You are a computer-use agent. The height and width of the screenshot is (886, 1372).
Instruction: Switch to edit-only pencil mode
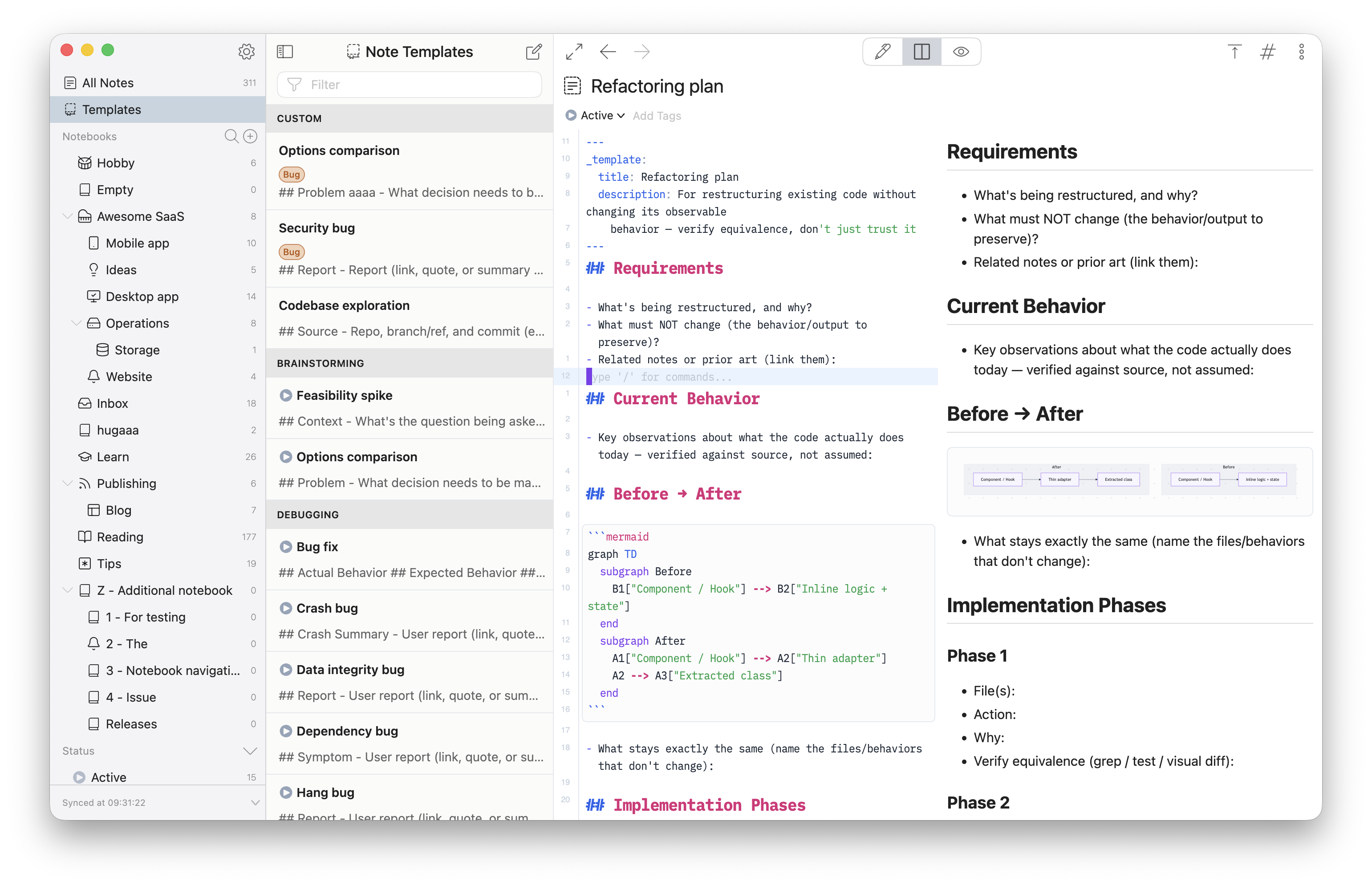click(882, 52)
